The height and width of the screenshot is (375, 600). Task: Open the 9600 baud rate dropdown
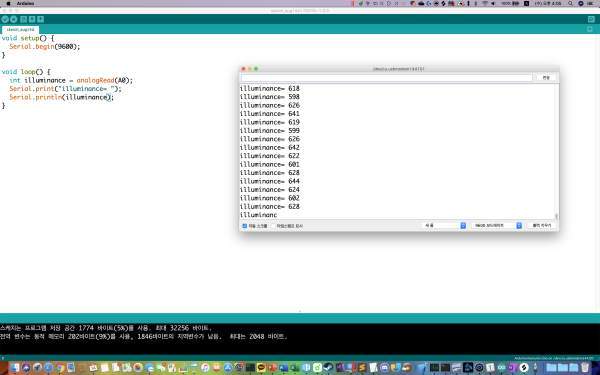pyautogui.click(x=496, y=225)
